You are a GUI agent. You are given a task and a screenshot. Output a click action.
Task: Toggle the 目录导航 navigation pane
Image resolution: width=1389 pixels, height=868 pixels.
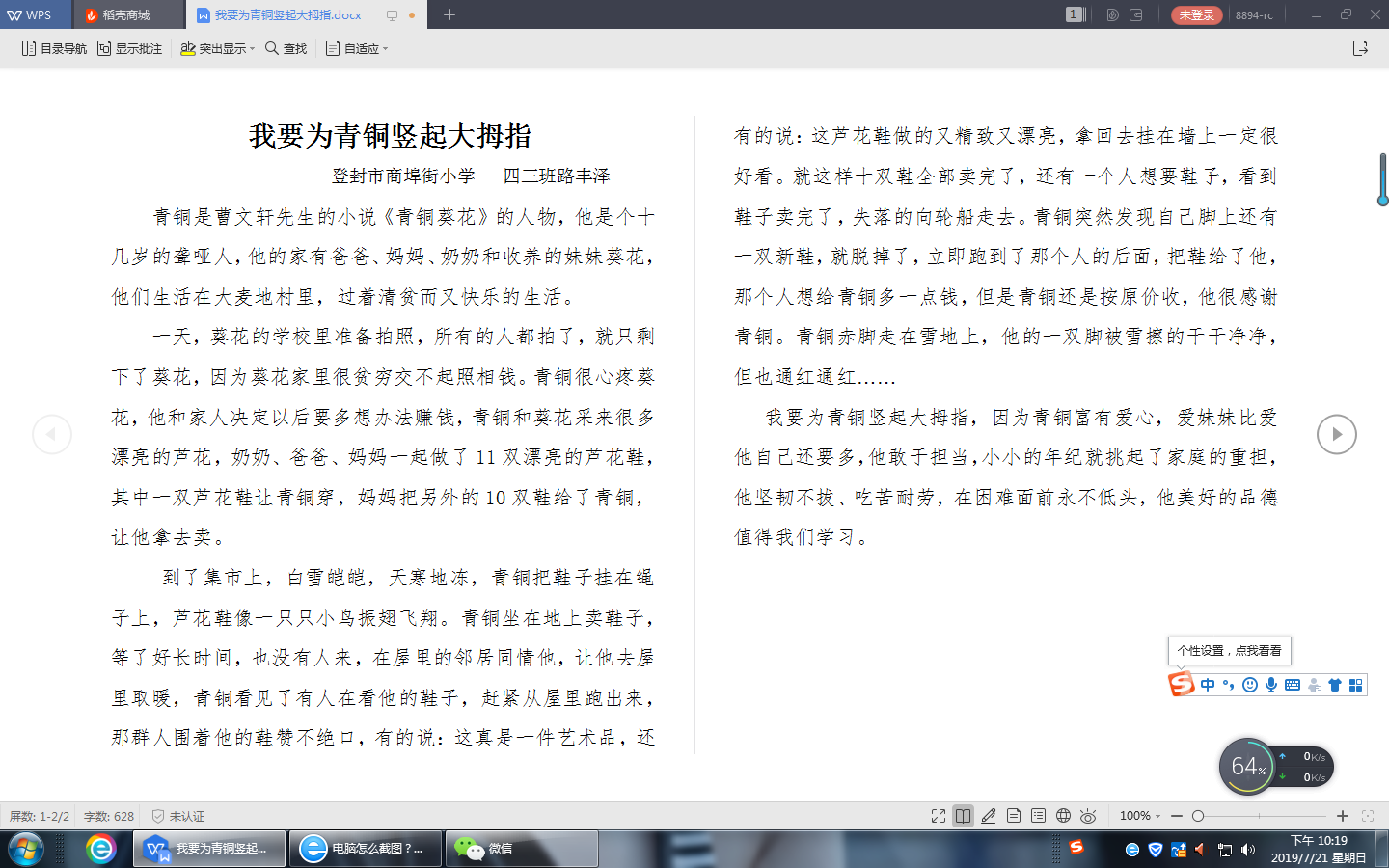(54, 48)
